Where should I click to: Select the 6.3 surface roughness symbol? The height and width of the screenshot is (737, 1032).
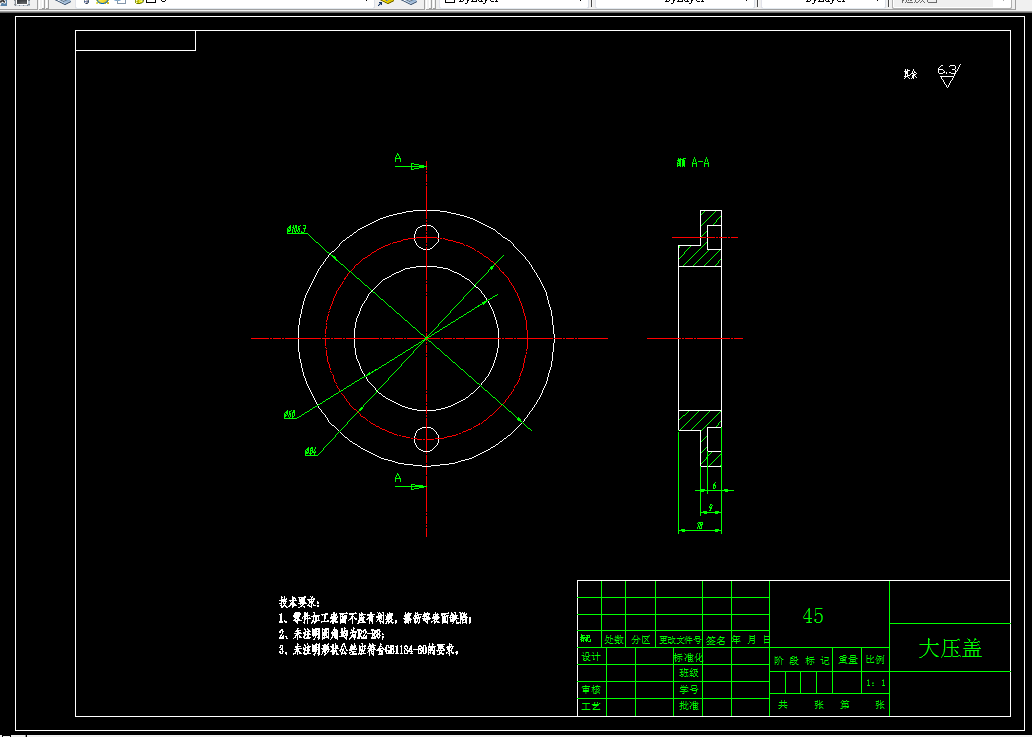[948, 75]
